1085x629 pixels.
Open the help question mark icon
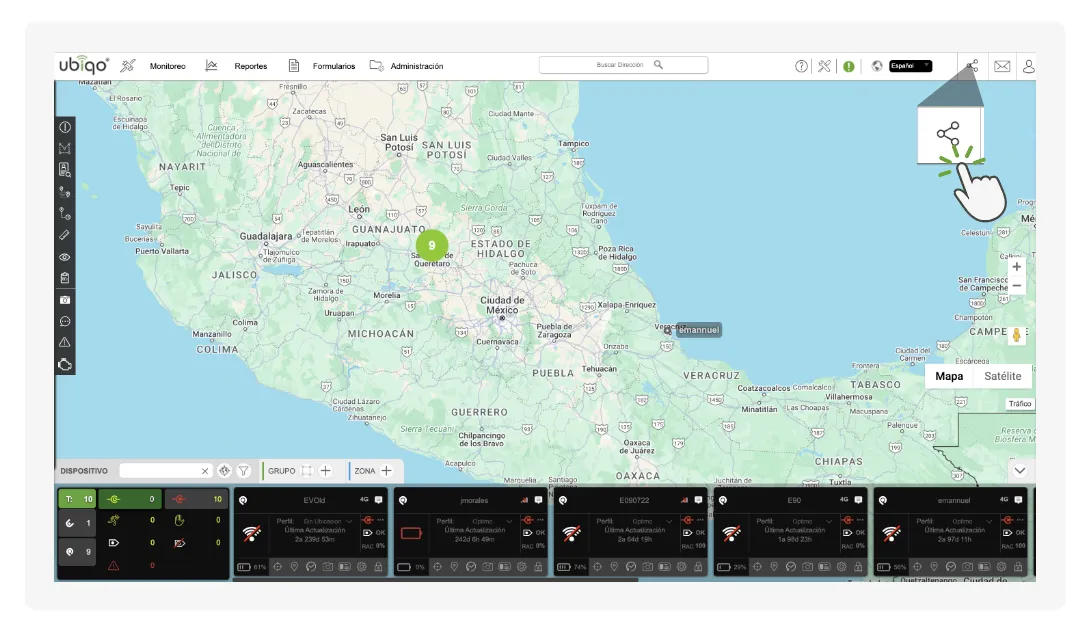pyautogui.click(x=801, y=66)
